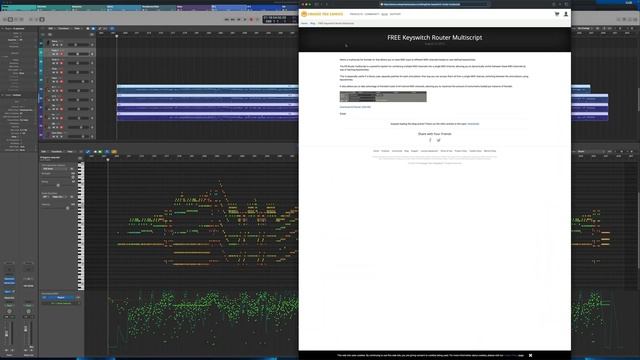Image resolution: width=640 pixels, height=360 pixels.
Task: Click the blue Region button in the automation lane
Action: pyautogui.click(x=61, y=298)
